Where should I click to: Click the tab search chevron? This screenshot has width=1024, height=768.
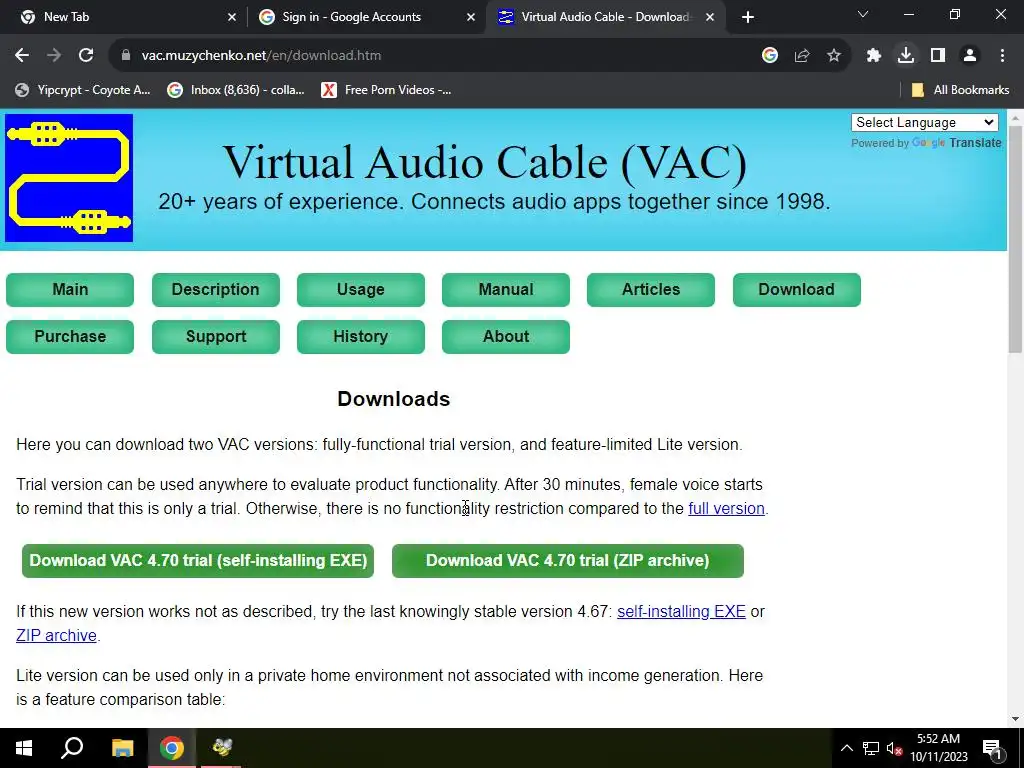click(x=863, y=14)
